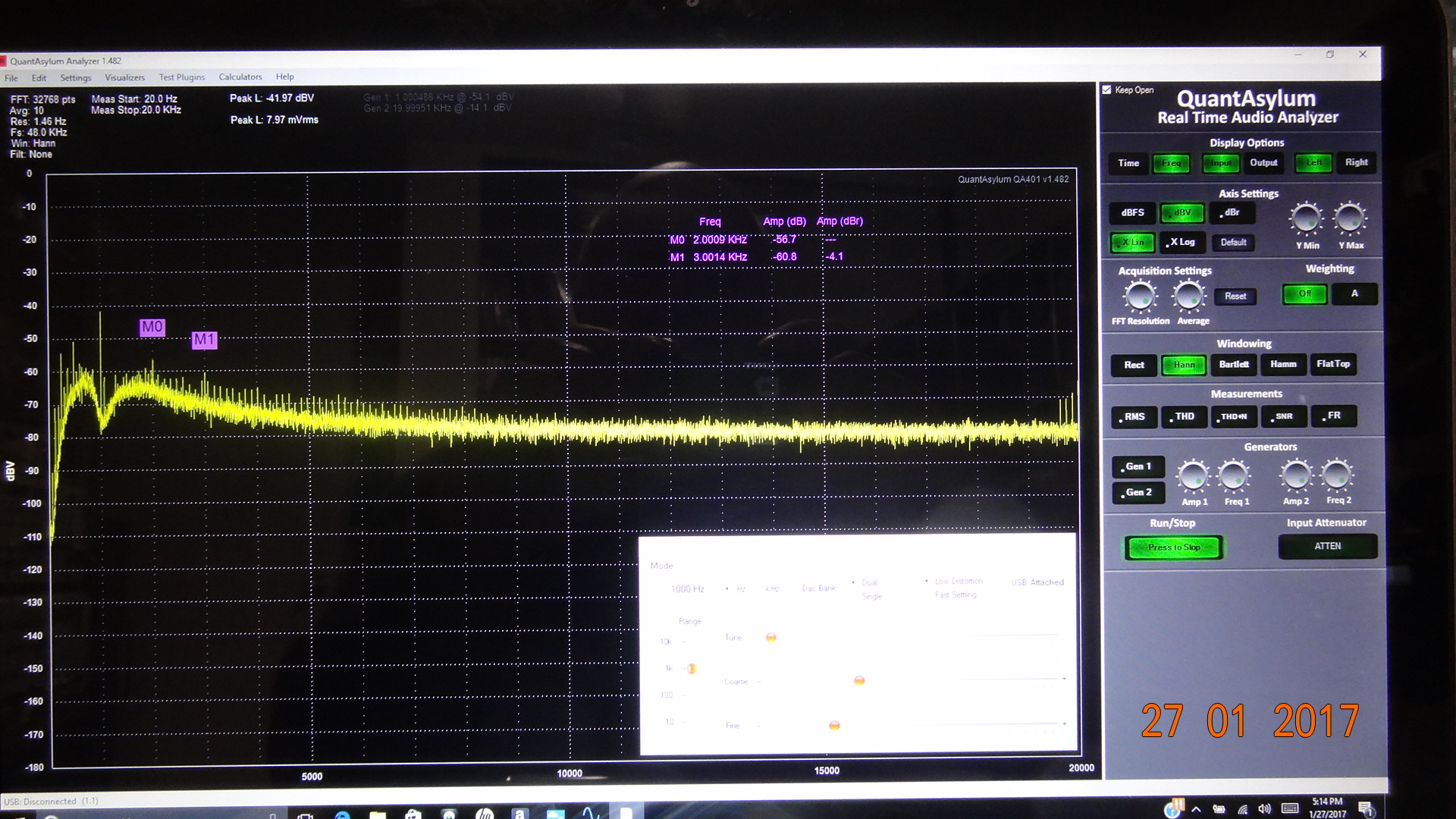Select dBFS axis units
This screenshot has height=819, width=1456.
pyautogui.click(x=1133, y=213)
